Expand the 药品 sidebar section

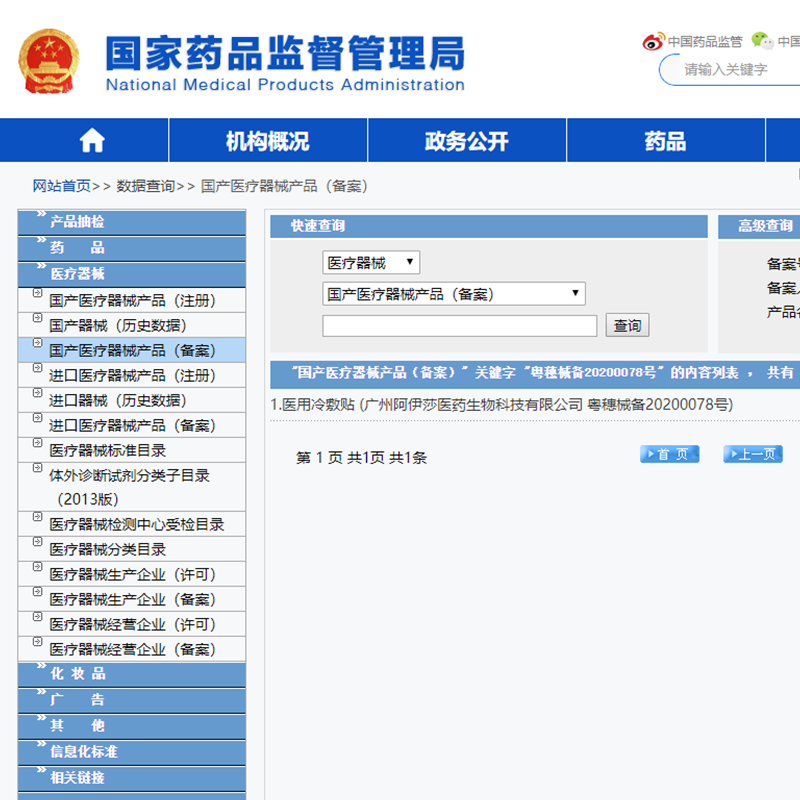(132, 248)
